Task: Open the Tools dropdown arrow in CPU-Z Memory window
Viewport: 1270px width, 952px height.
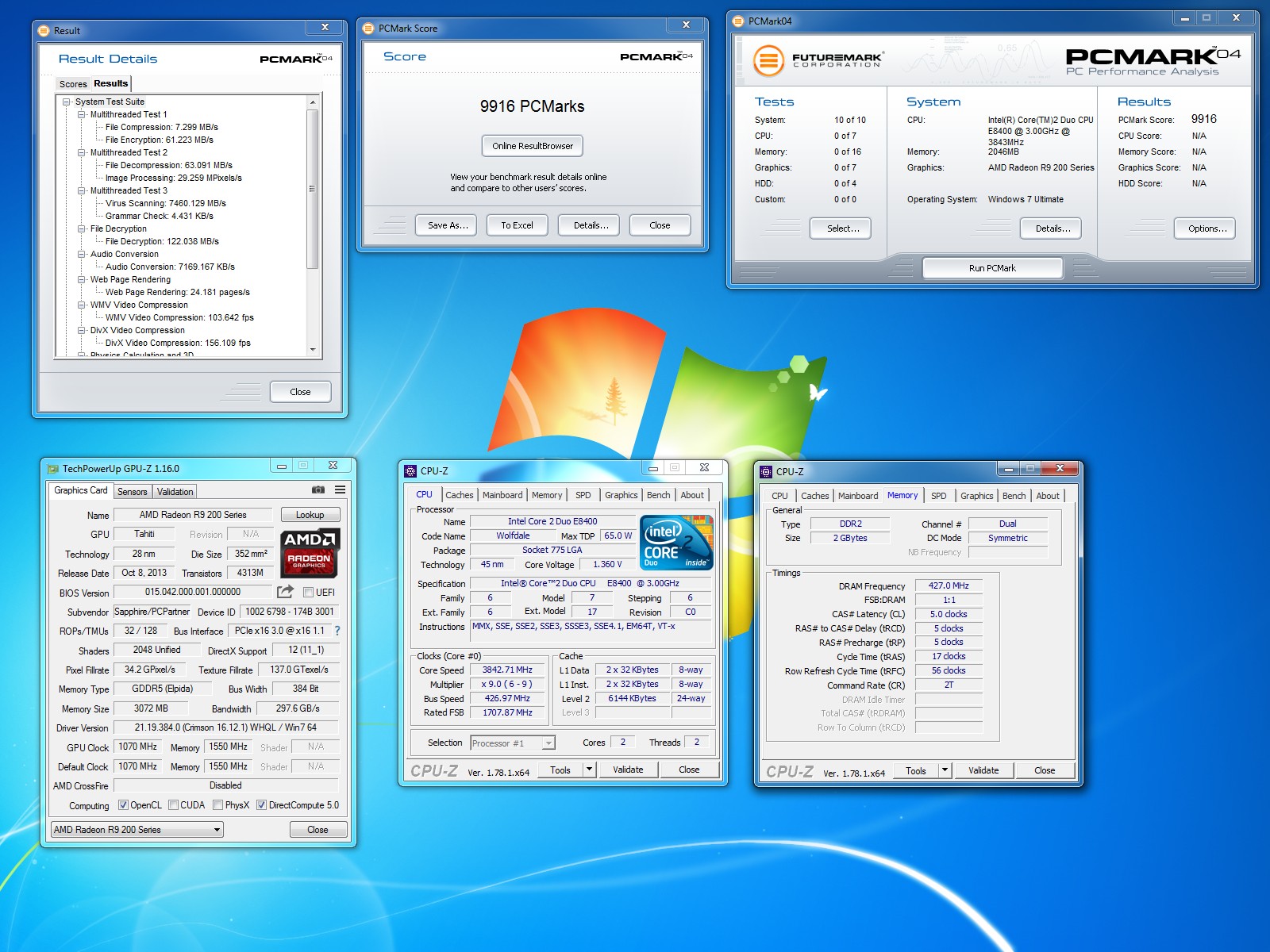Action: 945,770
